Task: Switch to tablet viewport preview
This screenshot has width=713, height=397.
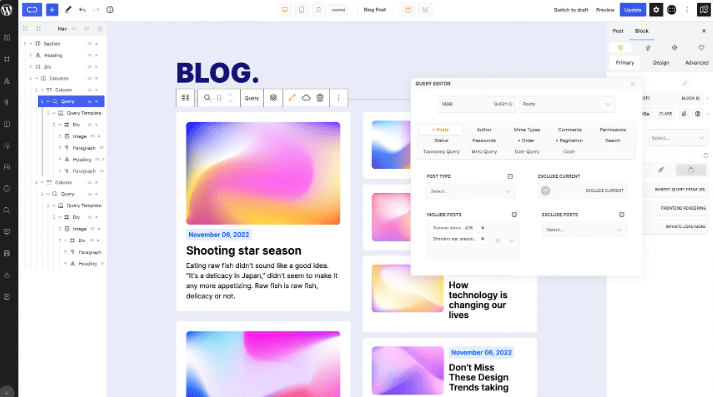Action: pyautogui.click(x=301, y=10)
